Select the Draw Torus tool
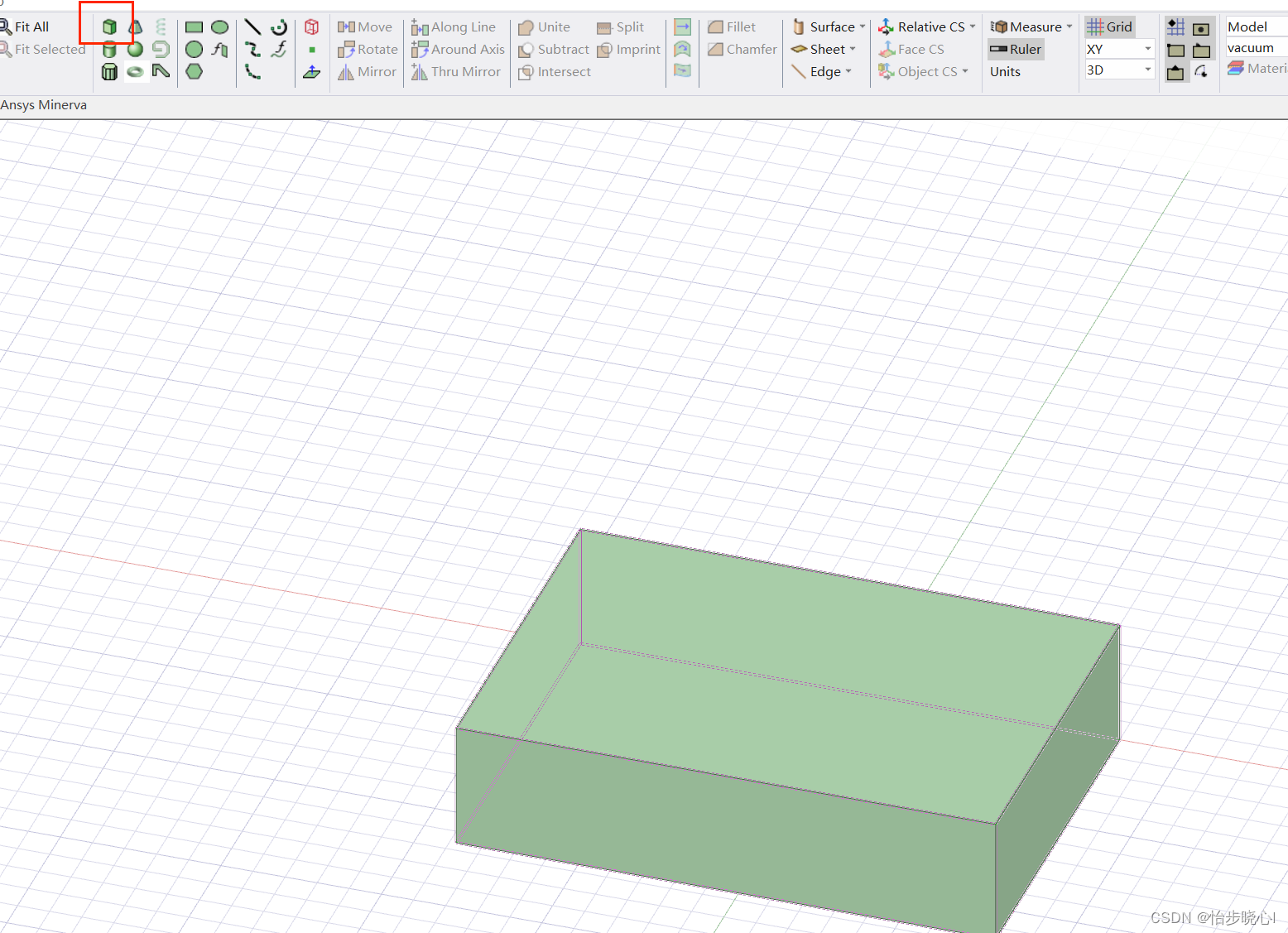Image resolution: width=1288 pixels, height=933 pixels. [x=135, y=72]
